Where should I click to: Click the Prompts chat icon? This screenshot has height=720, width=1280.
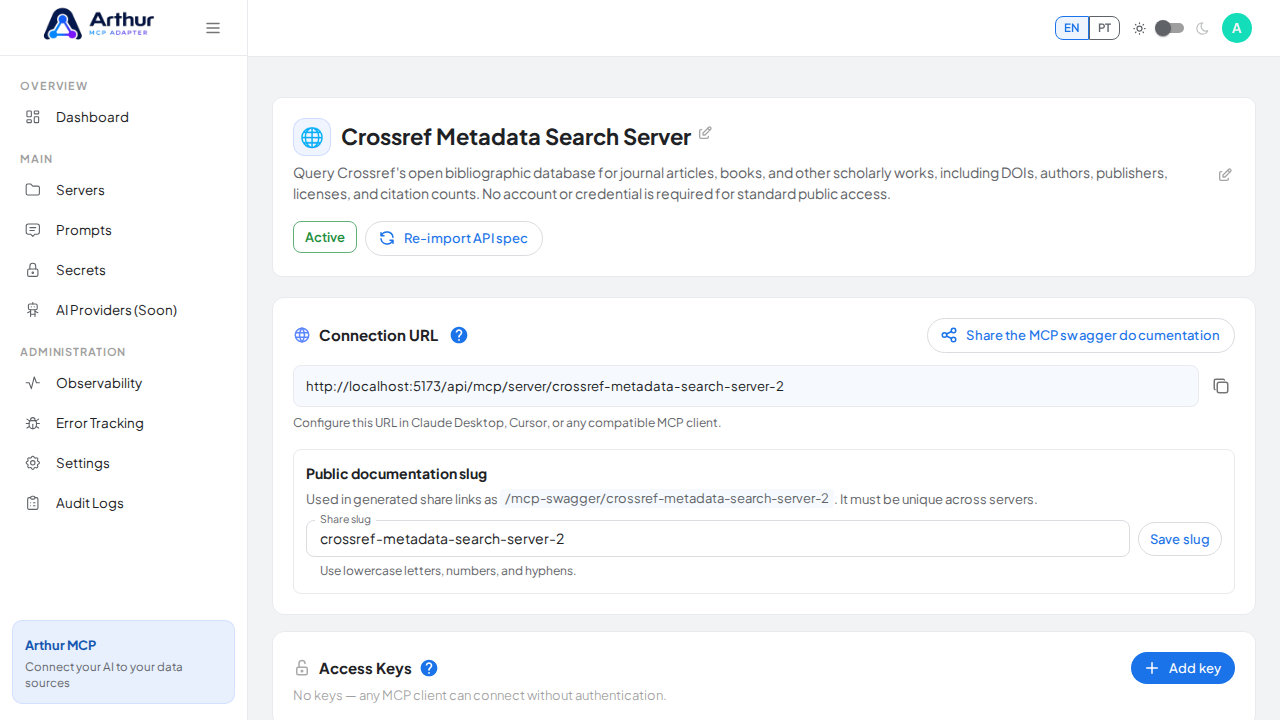33,230
